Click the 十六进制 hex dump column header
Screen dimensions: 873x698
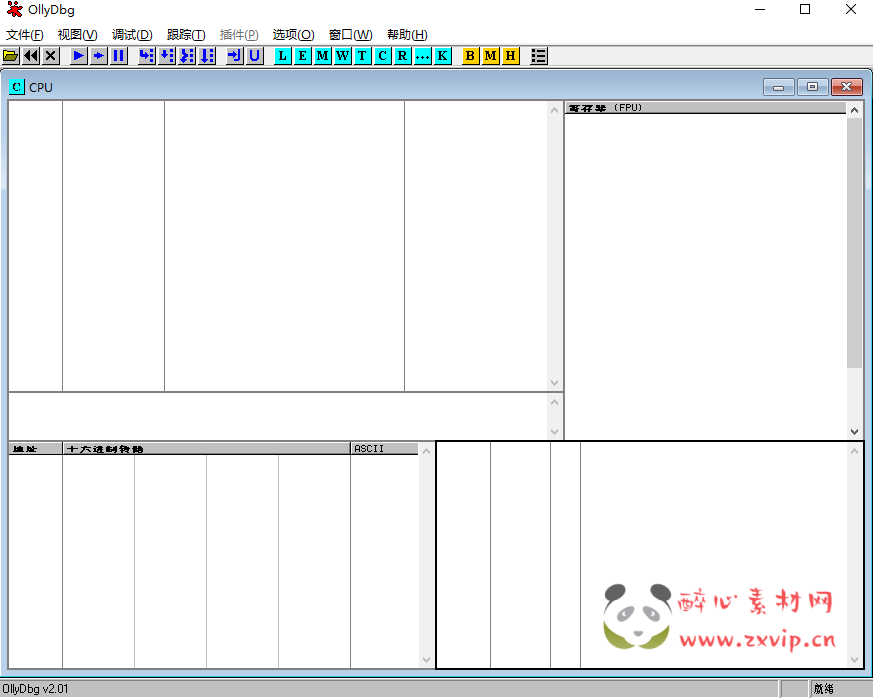coord(206,449)
